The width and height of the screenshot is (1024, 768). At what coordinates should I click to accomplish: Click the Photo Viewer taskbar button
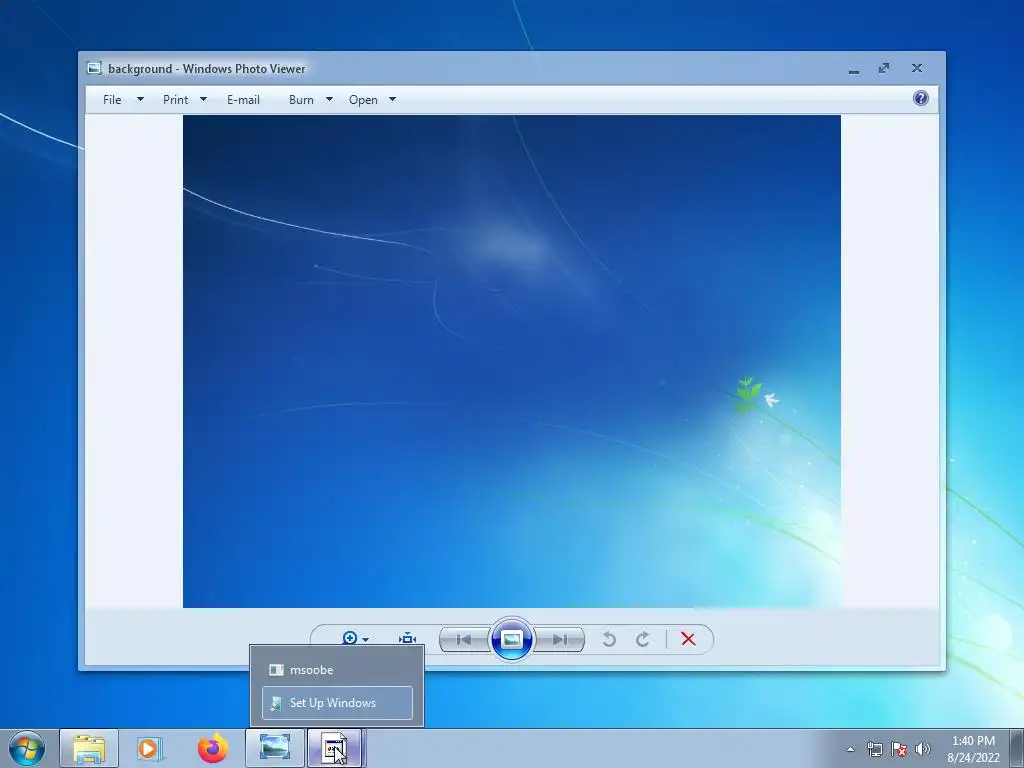coord(275,748)
